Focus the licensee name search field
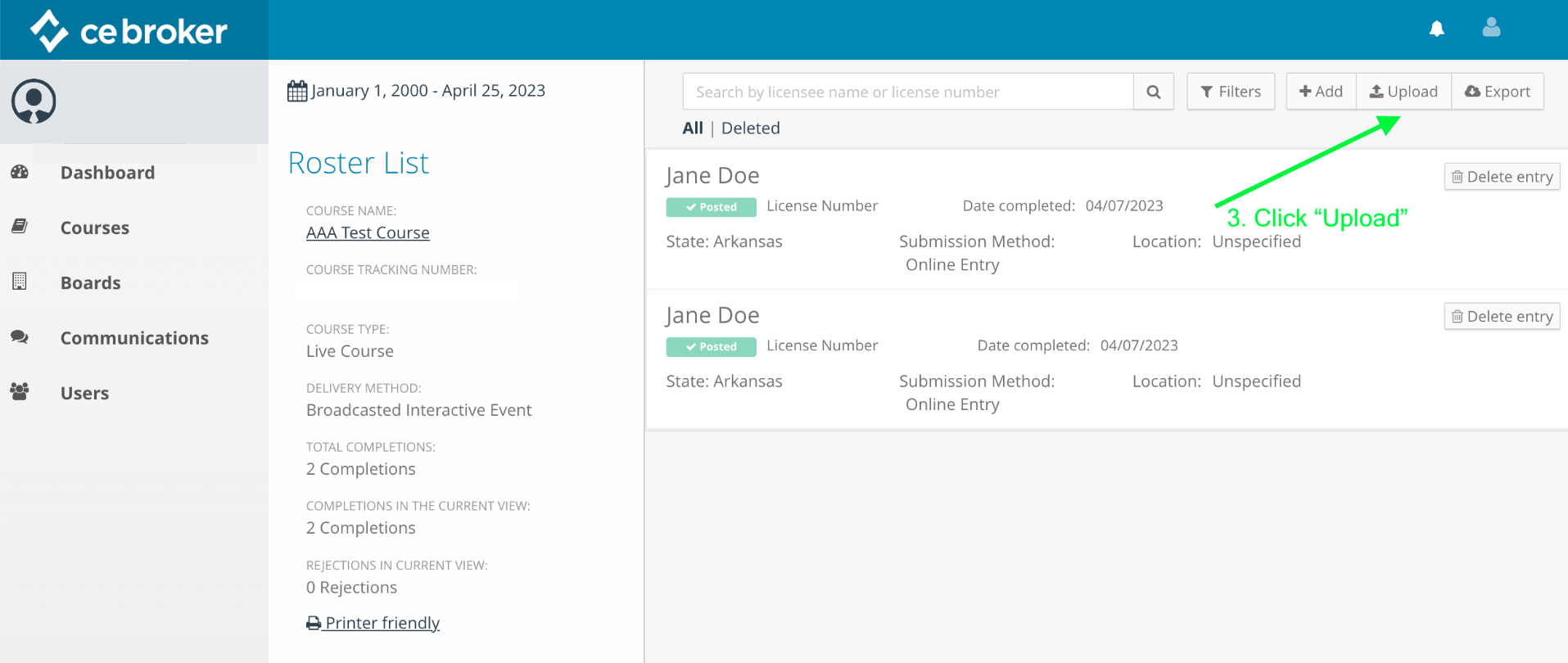 click(907, 92)
